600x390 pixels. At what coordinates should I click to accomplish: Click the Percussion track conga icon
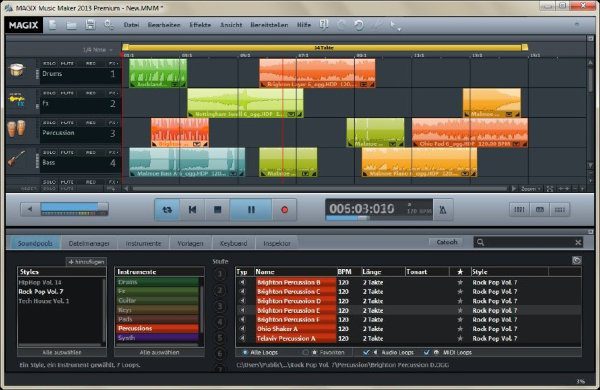pyautogui.click(x=16, y=129)
